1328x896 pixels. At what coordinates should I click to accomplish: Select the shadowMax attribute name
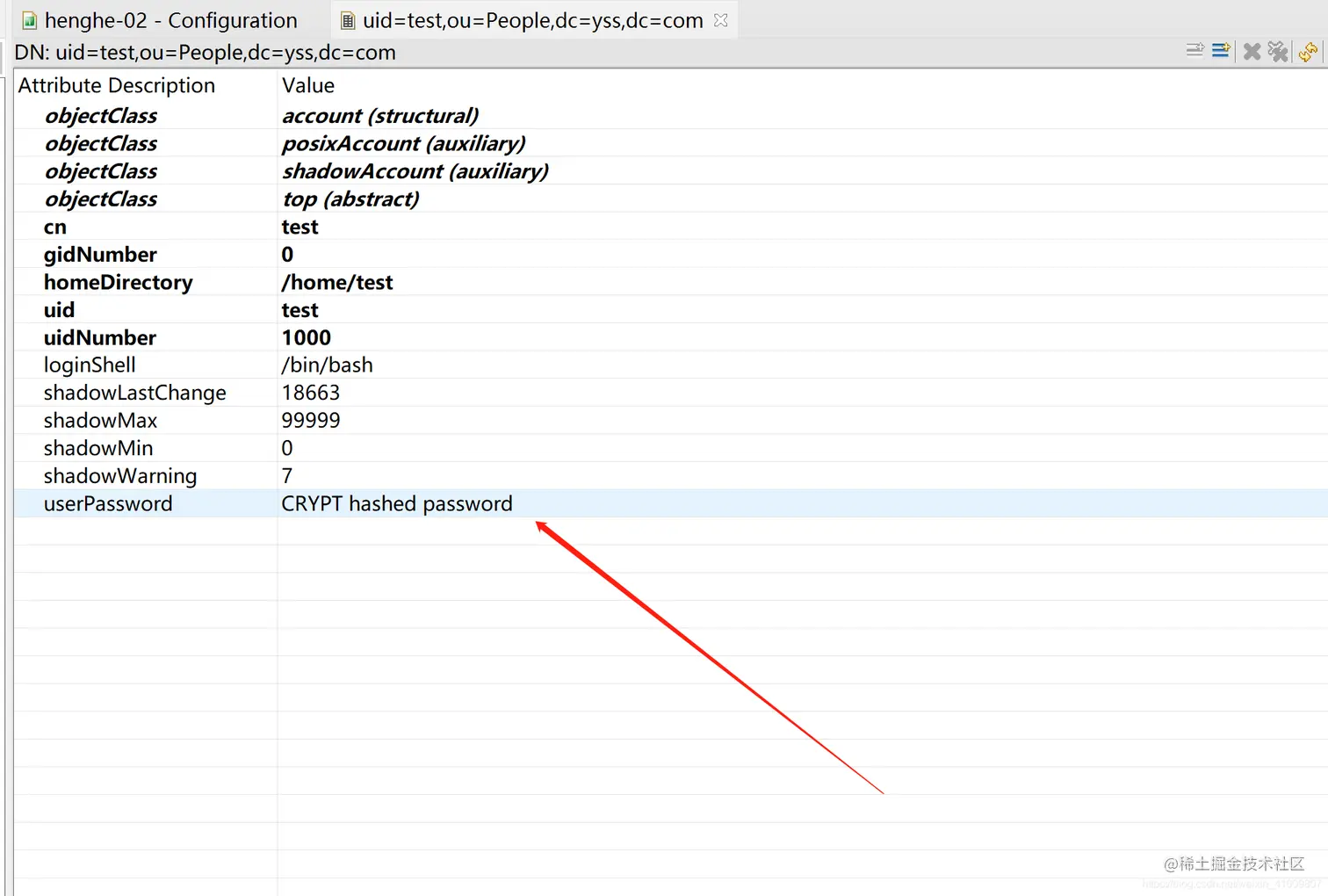tap(101, 421)
